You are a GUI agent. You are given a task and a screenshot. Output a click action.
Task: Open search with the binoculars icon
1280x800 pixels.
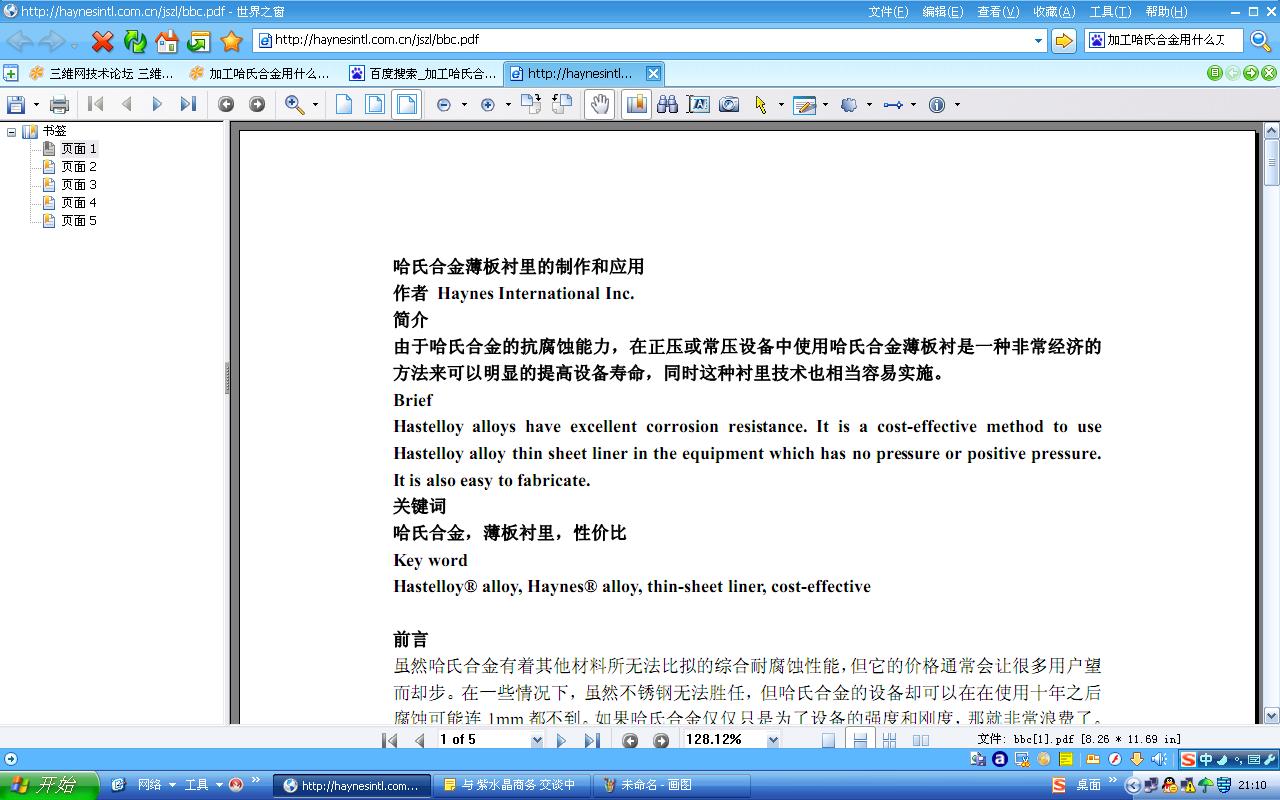point(667,104)
